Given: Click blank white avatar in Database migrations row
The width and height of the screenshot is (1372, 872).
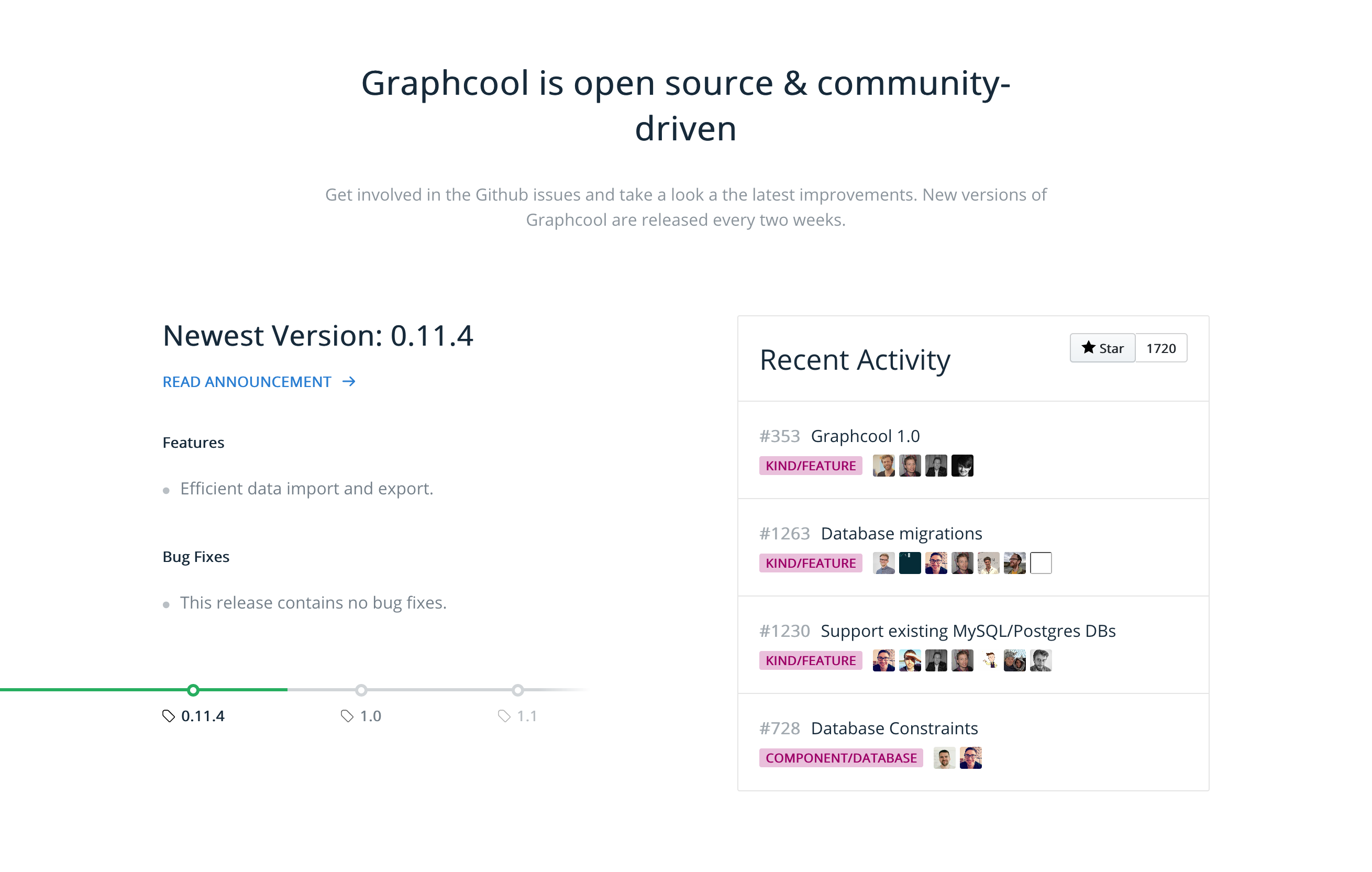Looking at the screenshot, I should [1041, 563].
